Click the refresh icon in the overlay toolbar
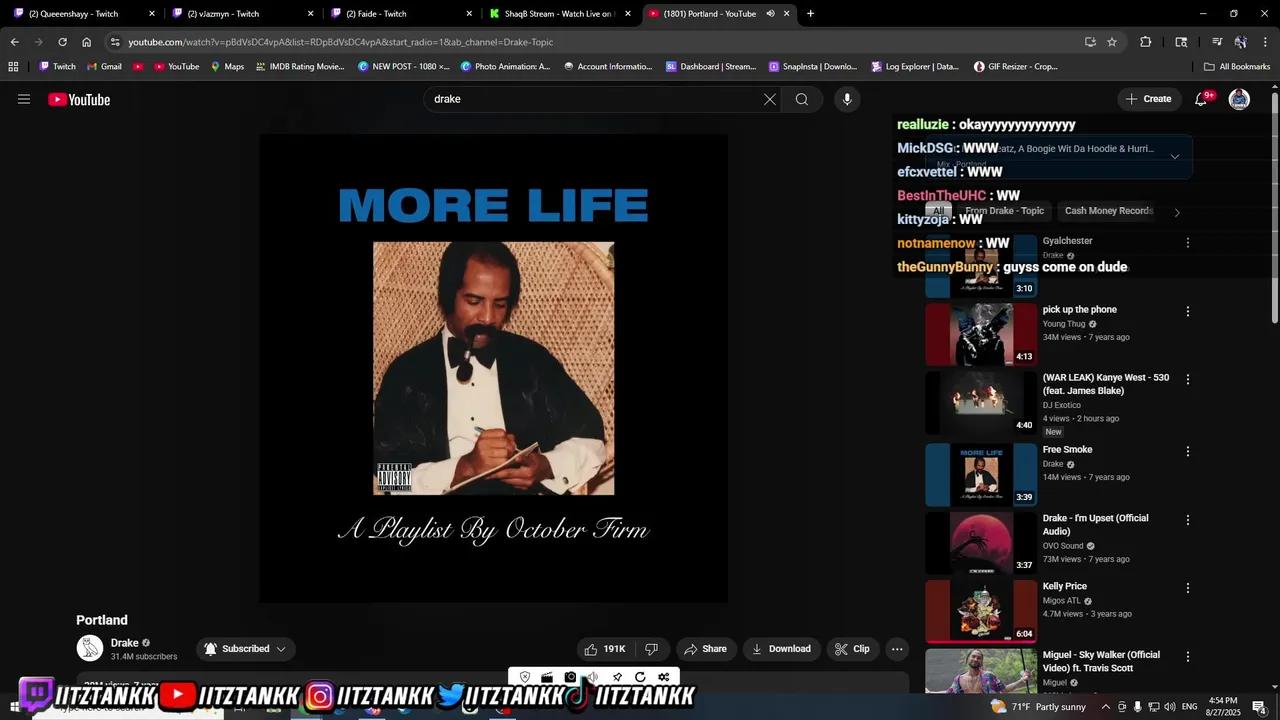This screenshot has width=1280, height=720. pos(640,677)
